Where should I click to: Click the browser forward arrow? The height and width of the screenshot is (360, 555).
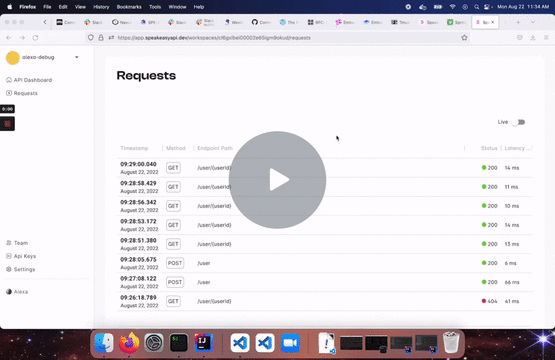pos(22,38)
